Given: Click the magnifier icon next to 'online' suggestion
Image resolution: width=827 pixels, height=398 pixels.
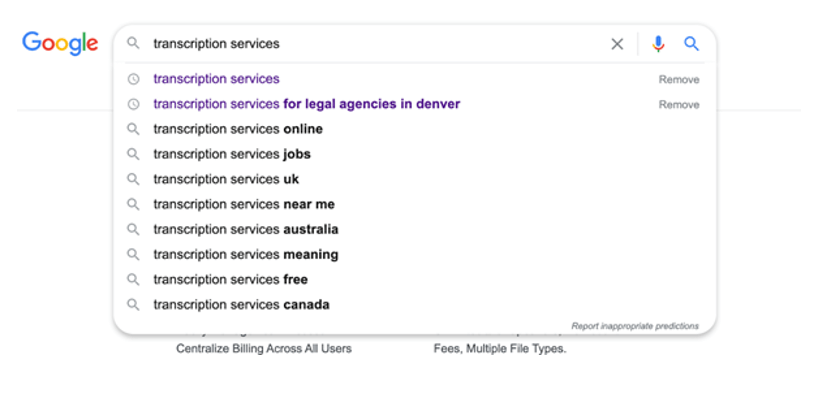Looking at the screenshot, I should tap(133, 129).
